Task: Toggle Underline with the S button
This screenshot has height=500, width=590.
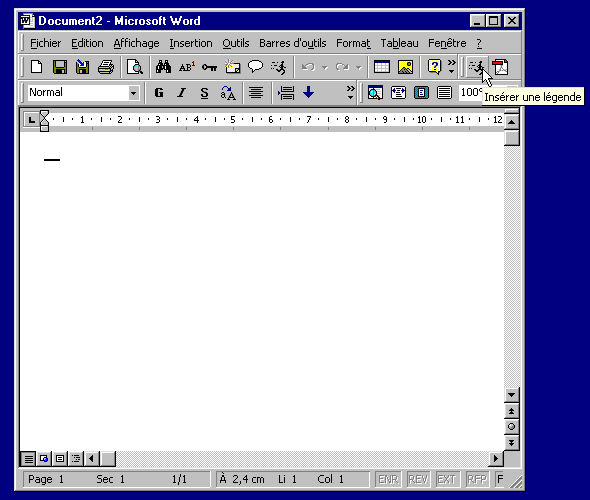Action: [204, 93]
